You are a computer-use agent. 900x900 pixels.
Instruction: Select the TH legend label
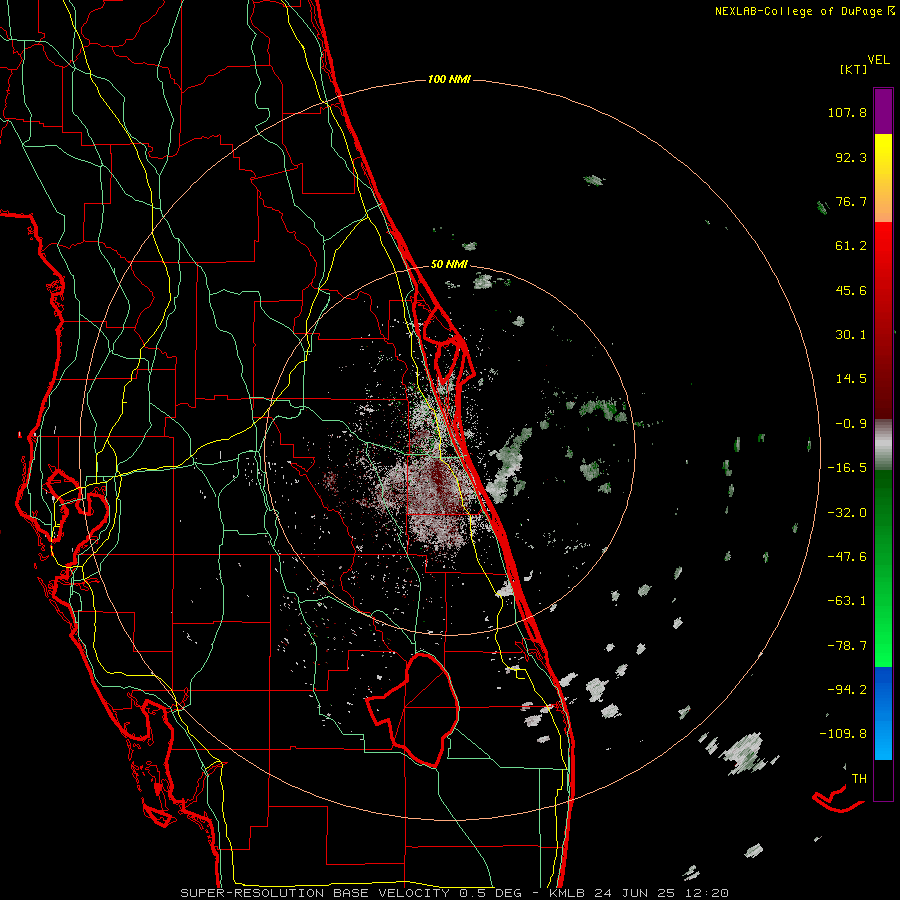(x=859, y=779)
